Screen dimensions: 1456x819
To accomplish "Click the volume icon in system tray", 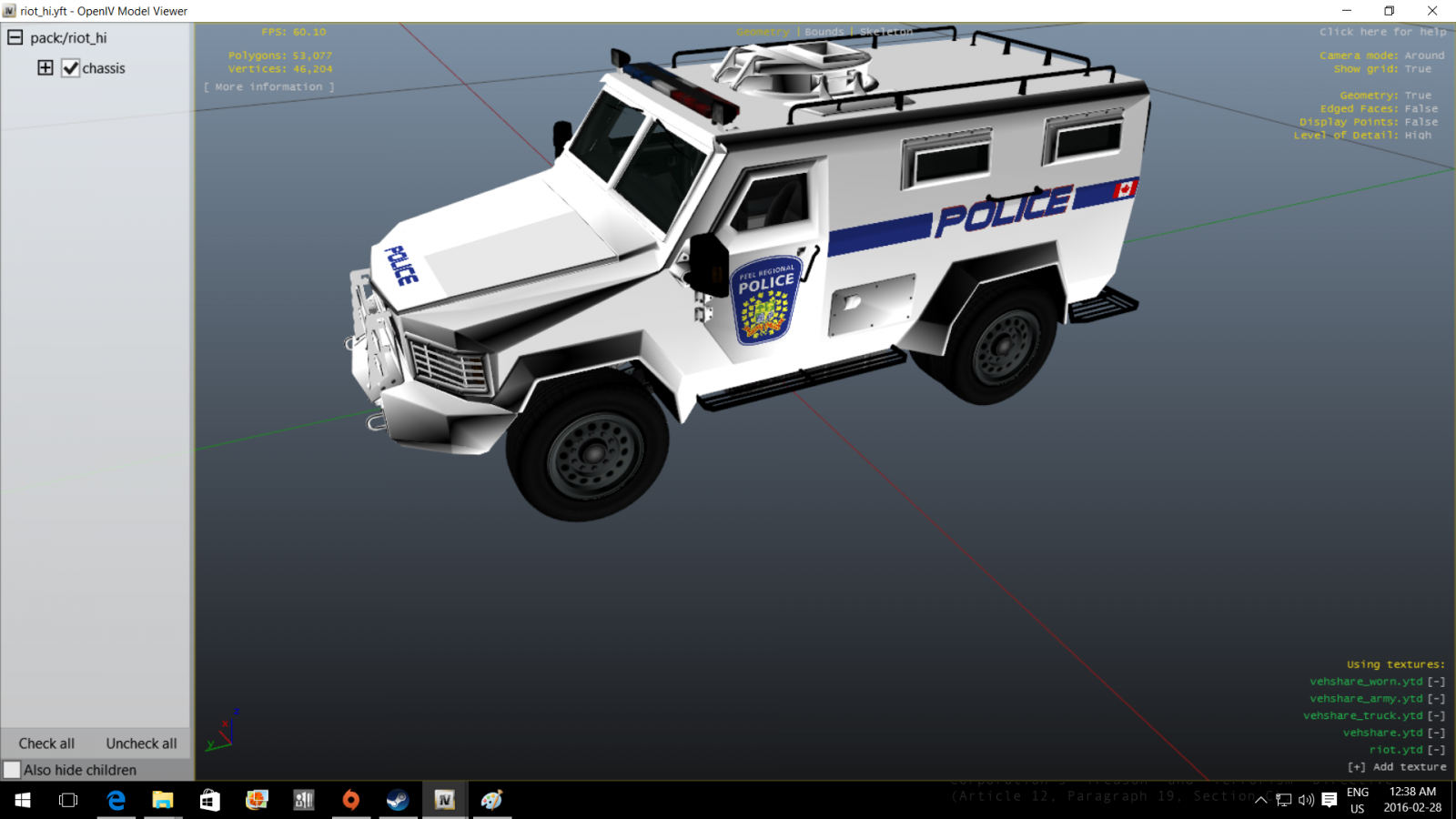I will coord(1306,800).
